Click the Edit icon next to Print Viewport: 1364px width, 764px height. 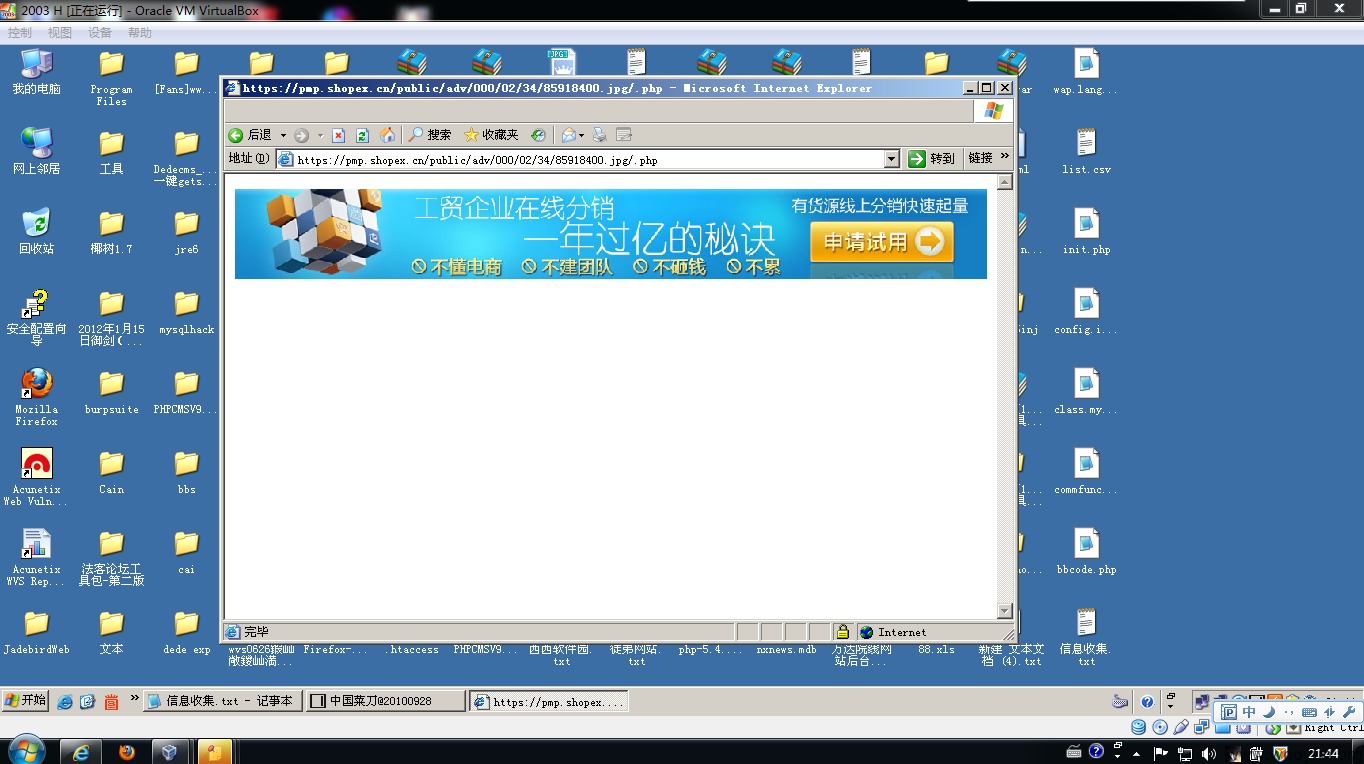[x=623, y=135]
